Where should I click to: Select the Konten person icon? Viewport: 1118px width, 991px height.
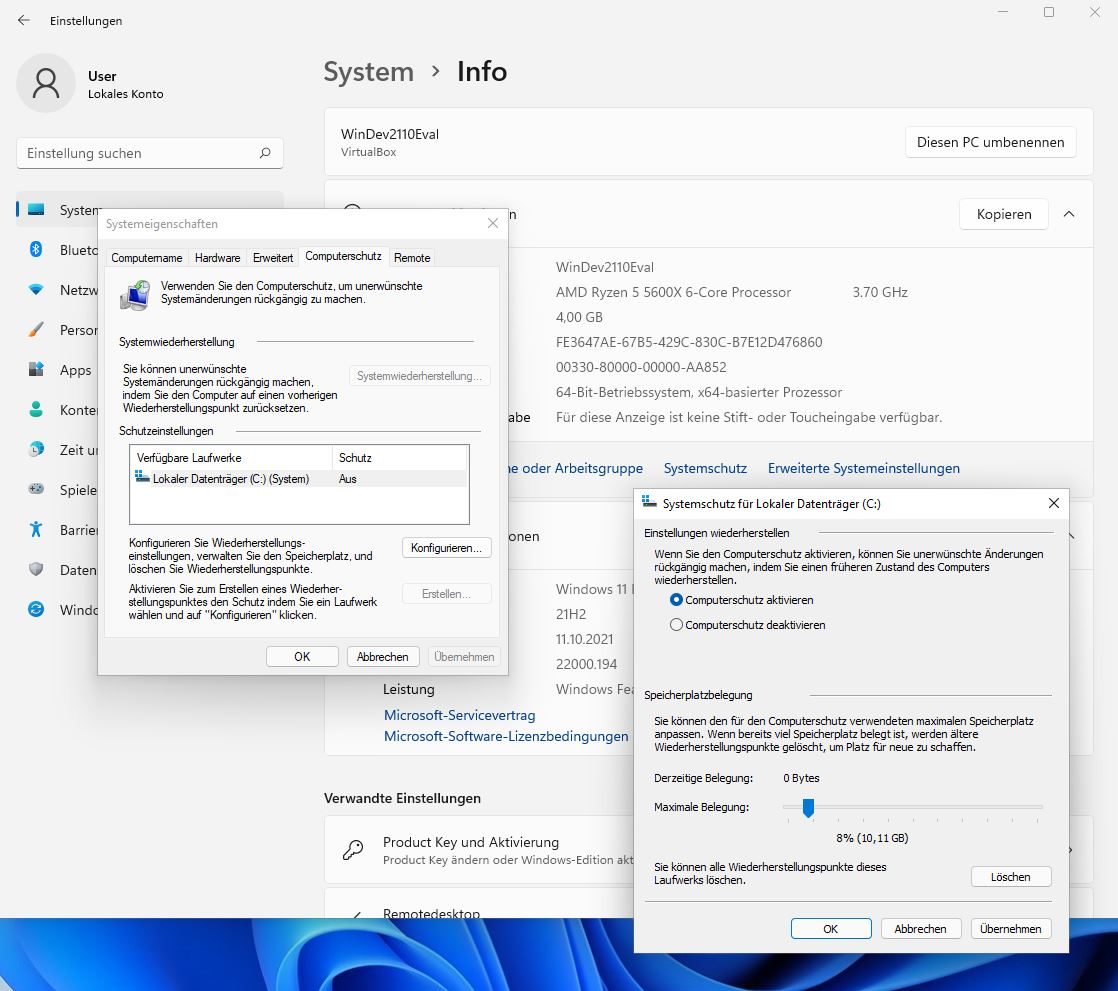pos(36,410)
